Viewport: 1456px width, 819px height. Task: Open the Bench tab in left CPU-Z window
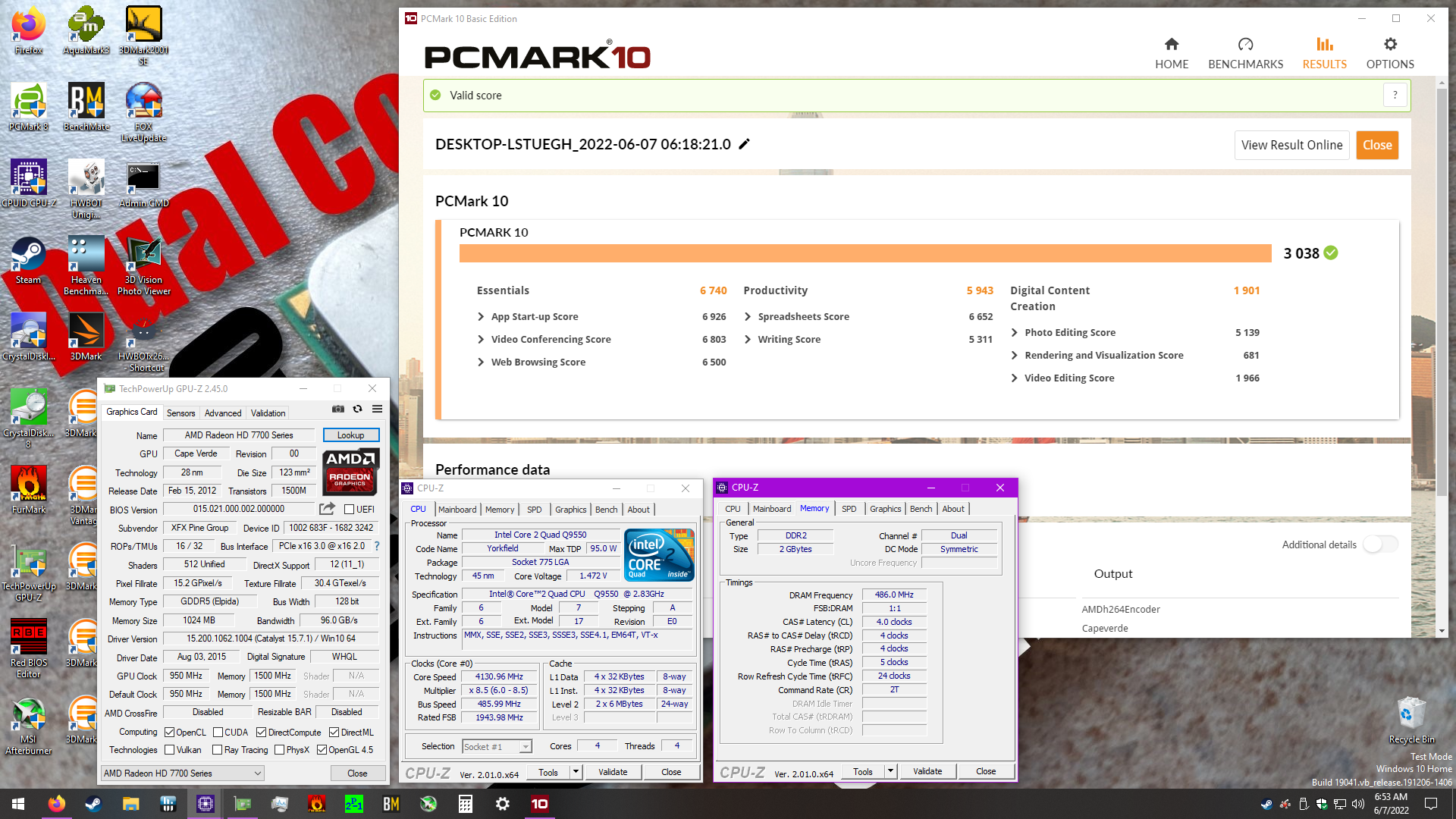(606, 510)
